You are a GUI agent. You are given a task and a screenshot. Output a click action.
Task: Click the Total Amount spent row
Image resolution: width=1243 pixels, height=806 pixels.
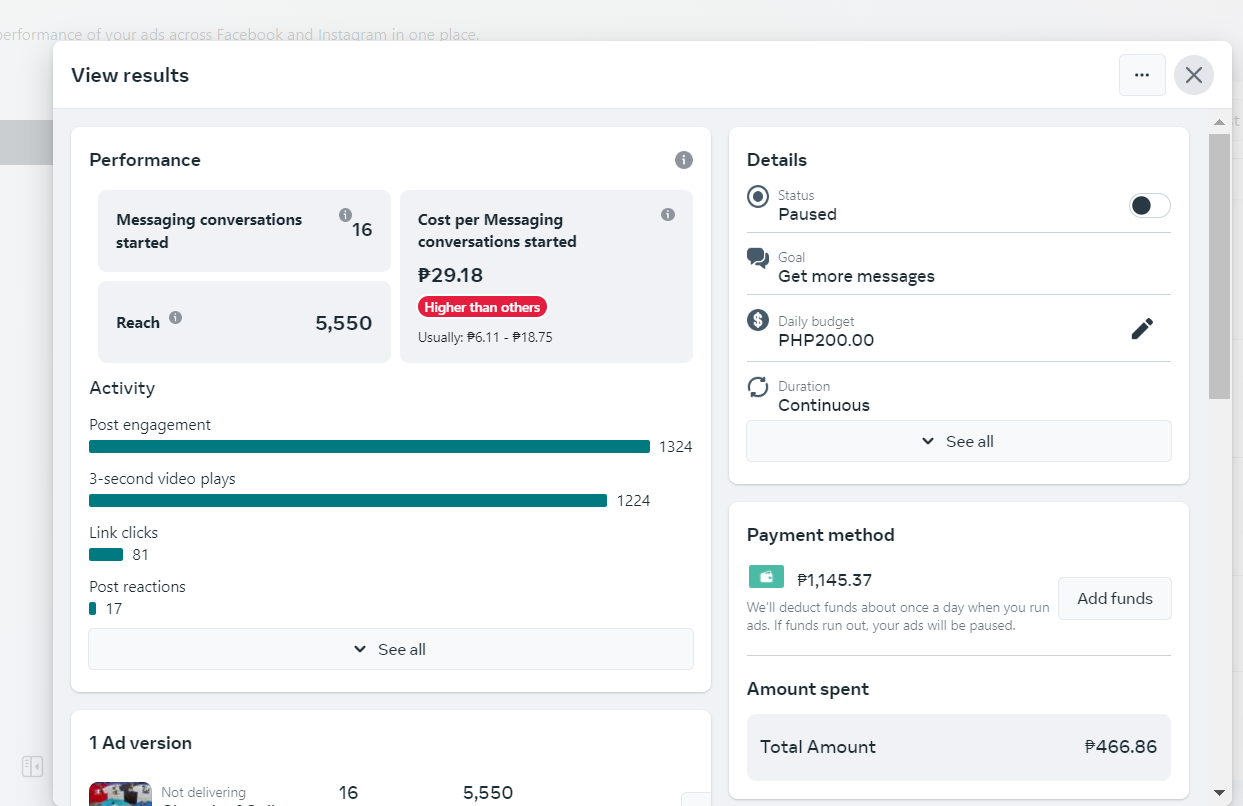click(958, 747)
